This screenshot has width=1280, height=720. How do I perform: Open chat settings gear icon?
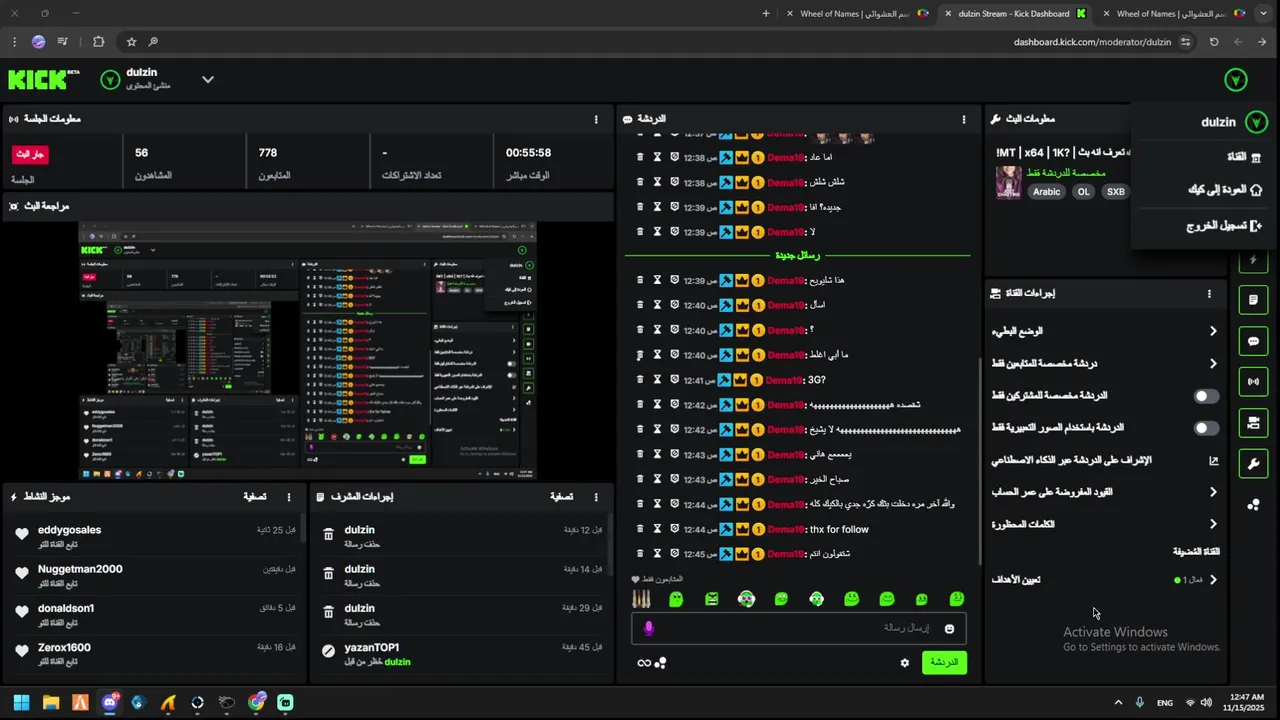905,662
